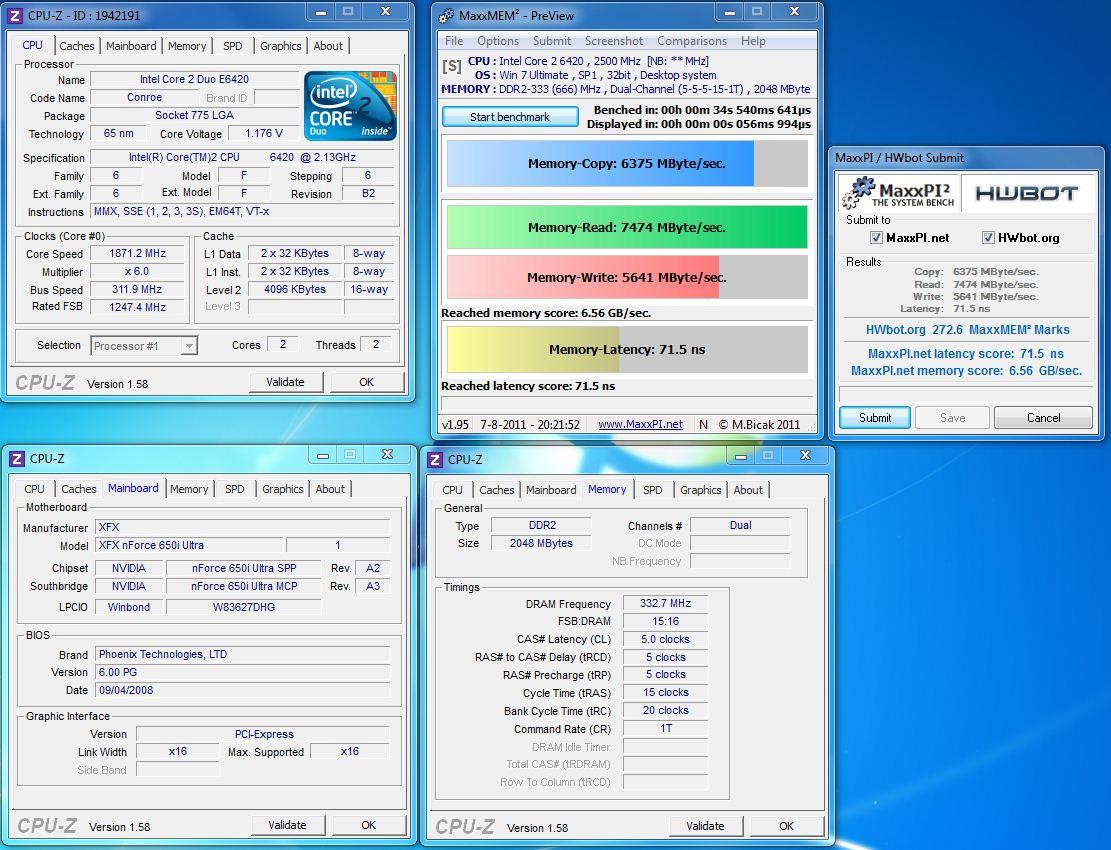
Task: Click the FSB:DRAM 15:16 value
Action: click(665, 621)
